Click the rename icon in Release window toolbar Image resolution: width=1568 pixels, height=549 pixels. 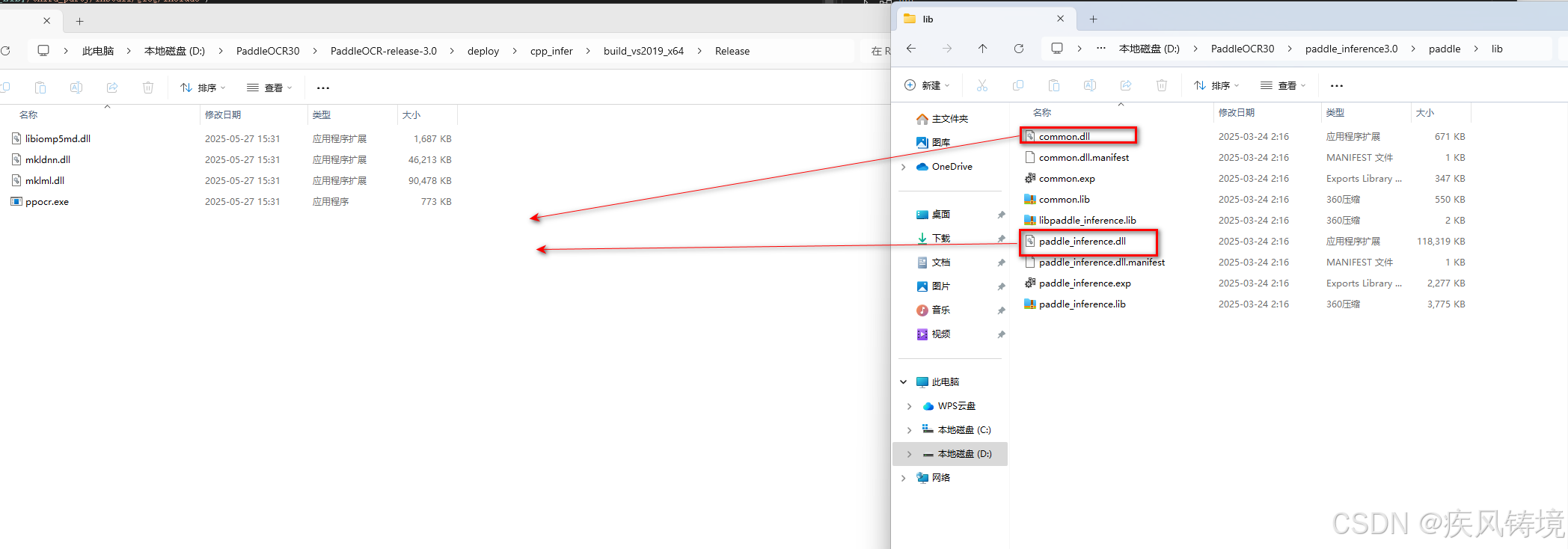tap(76, 88)
